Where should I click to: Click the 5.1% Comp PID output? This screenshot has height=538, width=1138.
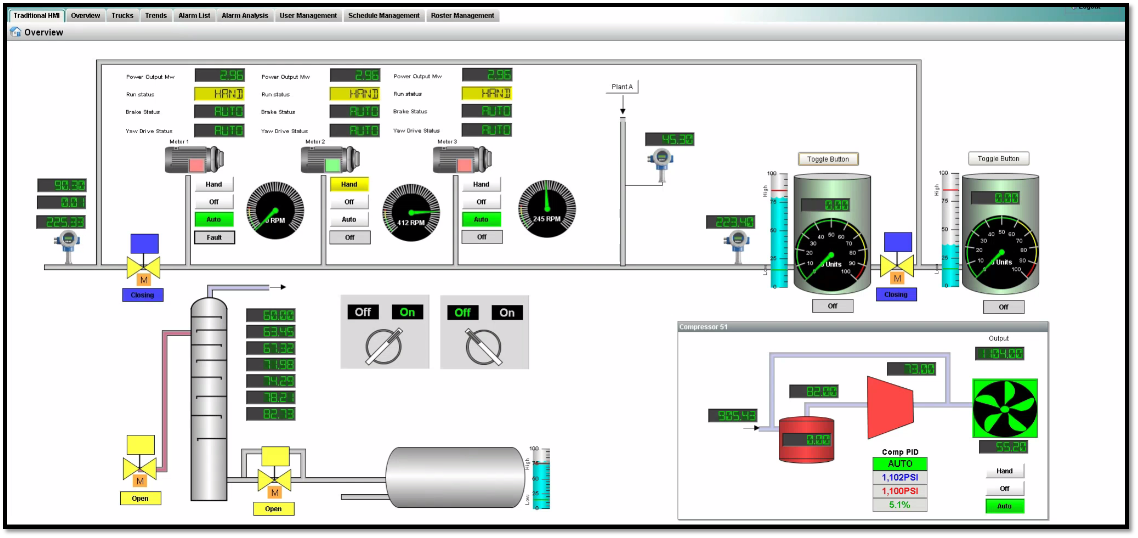point(900,505)
